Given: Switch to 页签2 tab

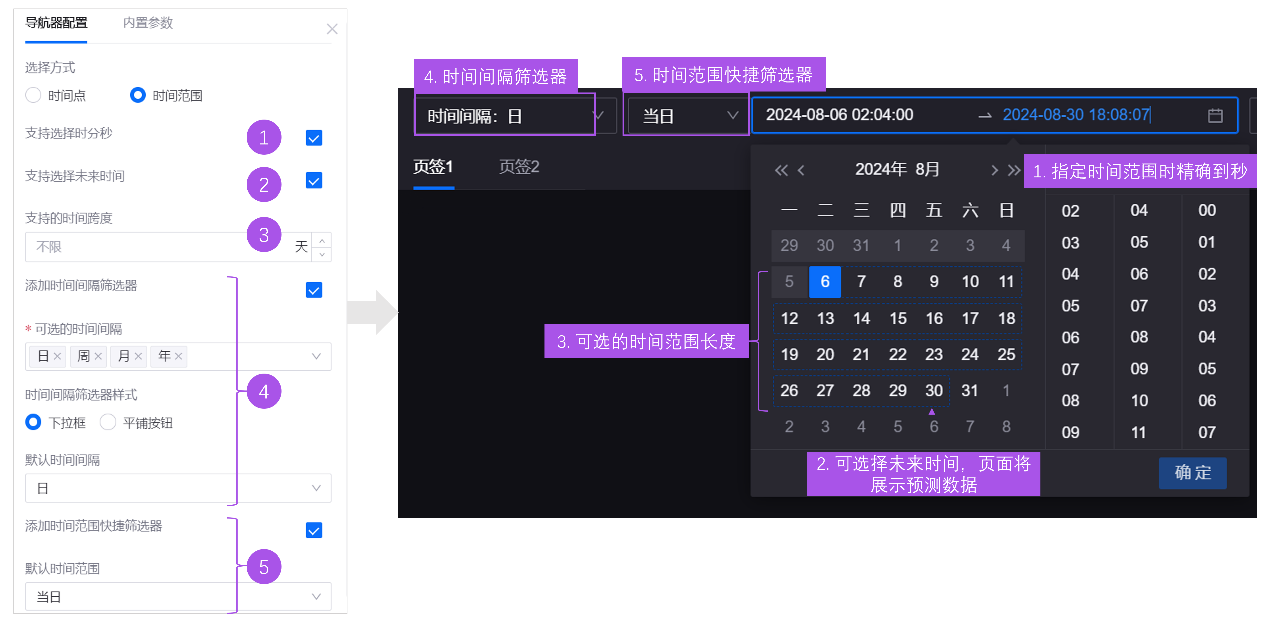Looking at the screenshot, I should [x=519, y=166].
